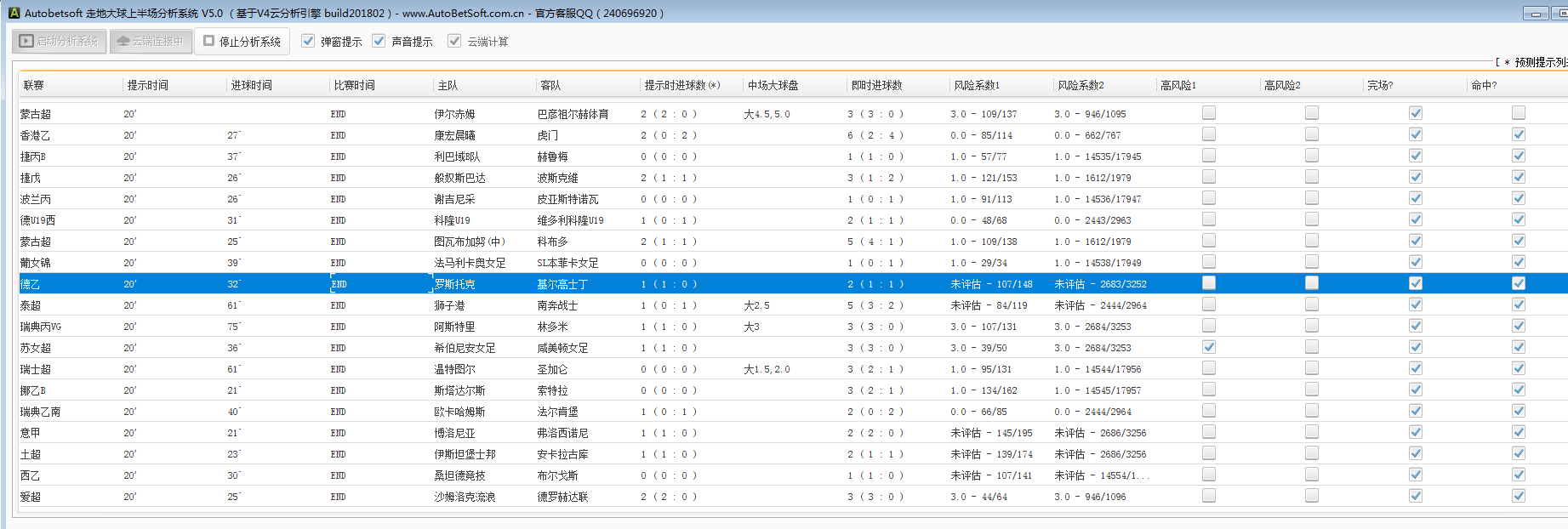Toggle 完场? checkbox in the 罗斯托克 row
The height and width of the screenshot is (529, 1568).
(x=1416, y=283)
